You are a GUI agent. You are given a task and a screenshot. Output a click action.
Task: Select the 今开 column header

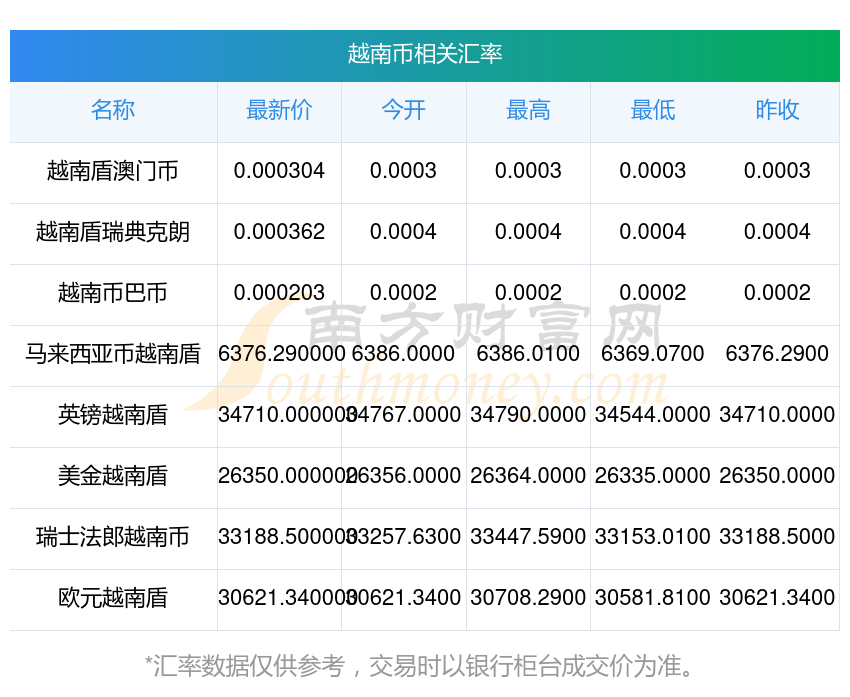point(403,111)
